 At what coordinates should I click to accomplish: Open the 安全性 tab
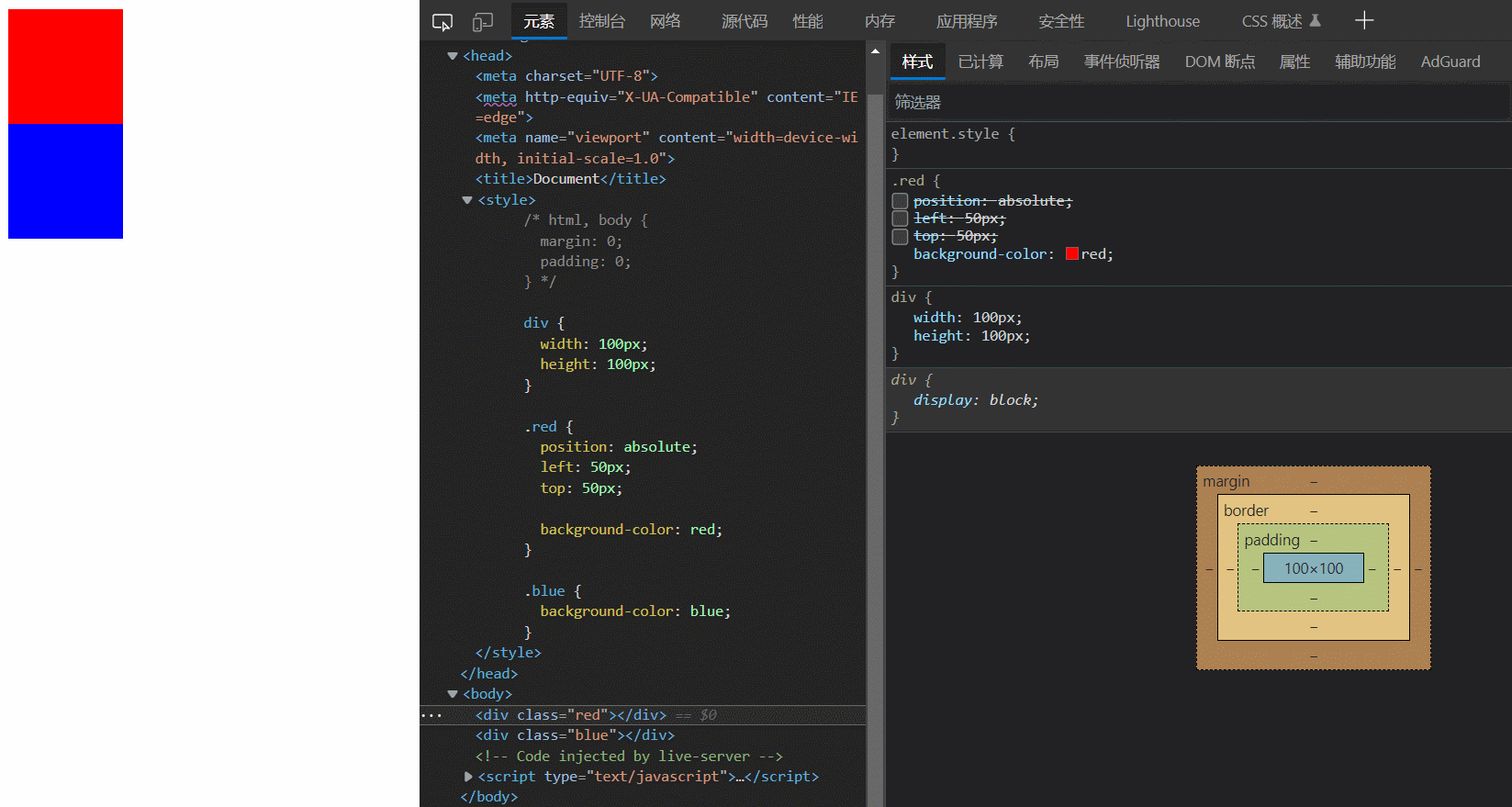tap(1061, 21)
